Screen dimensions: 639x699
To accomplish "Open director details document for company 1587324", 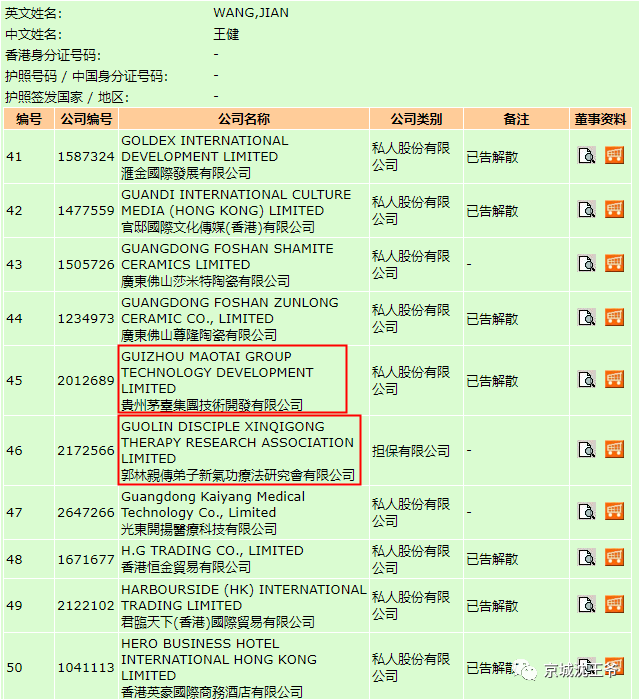I will click(x=587, y=156).
